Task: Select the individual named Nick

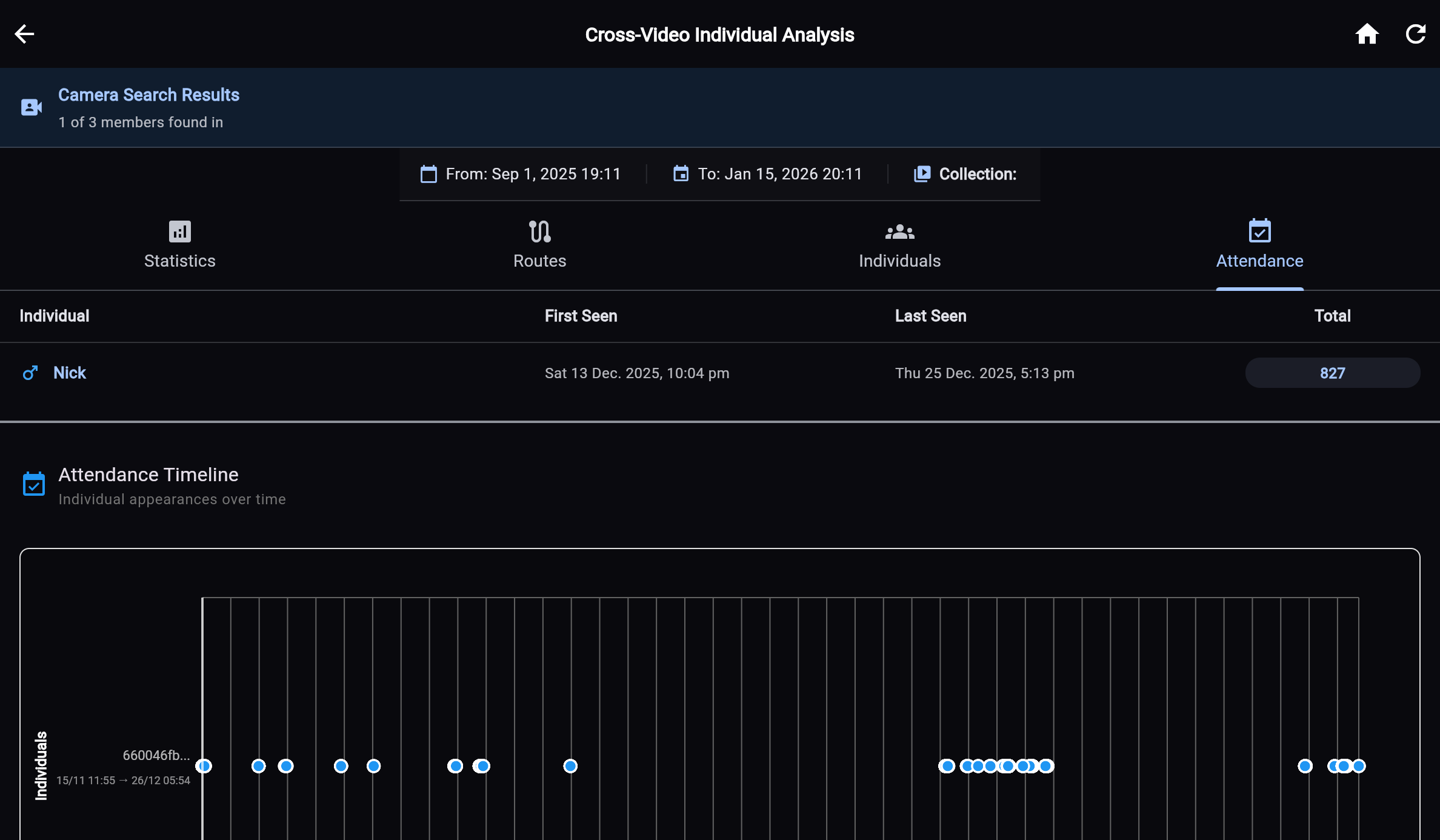Action: click(x=69, y=373)
